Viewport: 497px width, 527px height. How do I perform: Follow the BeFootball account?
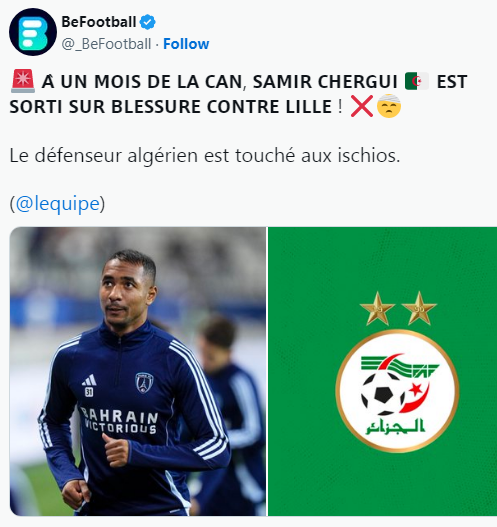tap(186, 44)
